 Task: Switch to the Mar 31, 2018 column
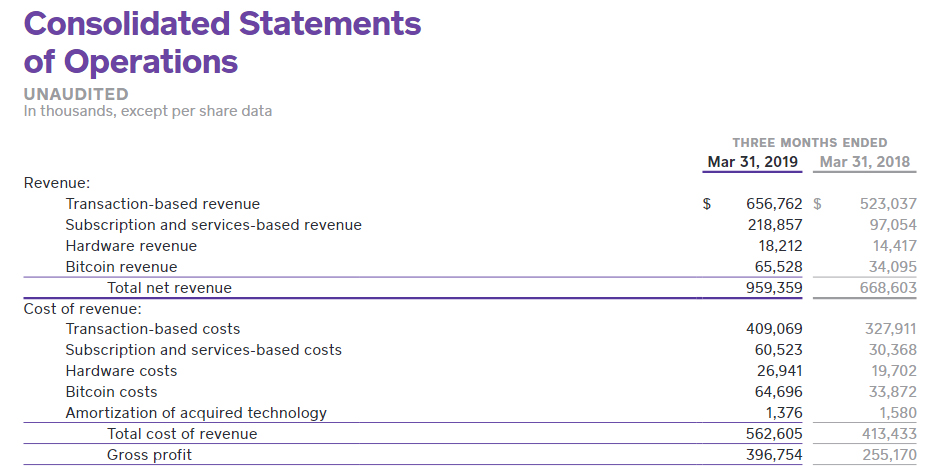[864, 163]
